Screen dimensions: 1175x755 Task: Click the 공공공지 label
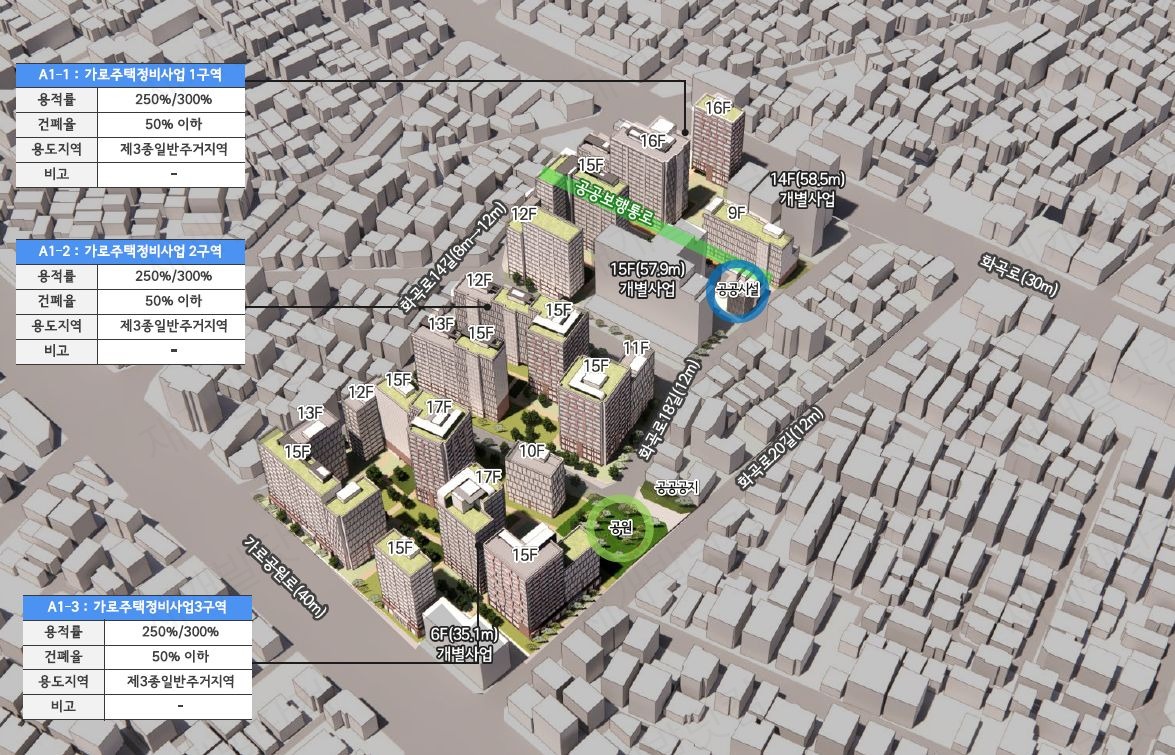coord(676,488)
